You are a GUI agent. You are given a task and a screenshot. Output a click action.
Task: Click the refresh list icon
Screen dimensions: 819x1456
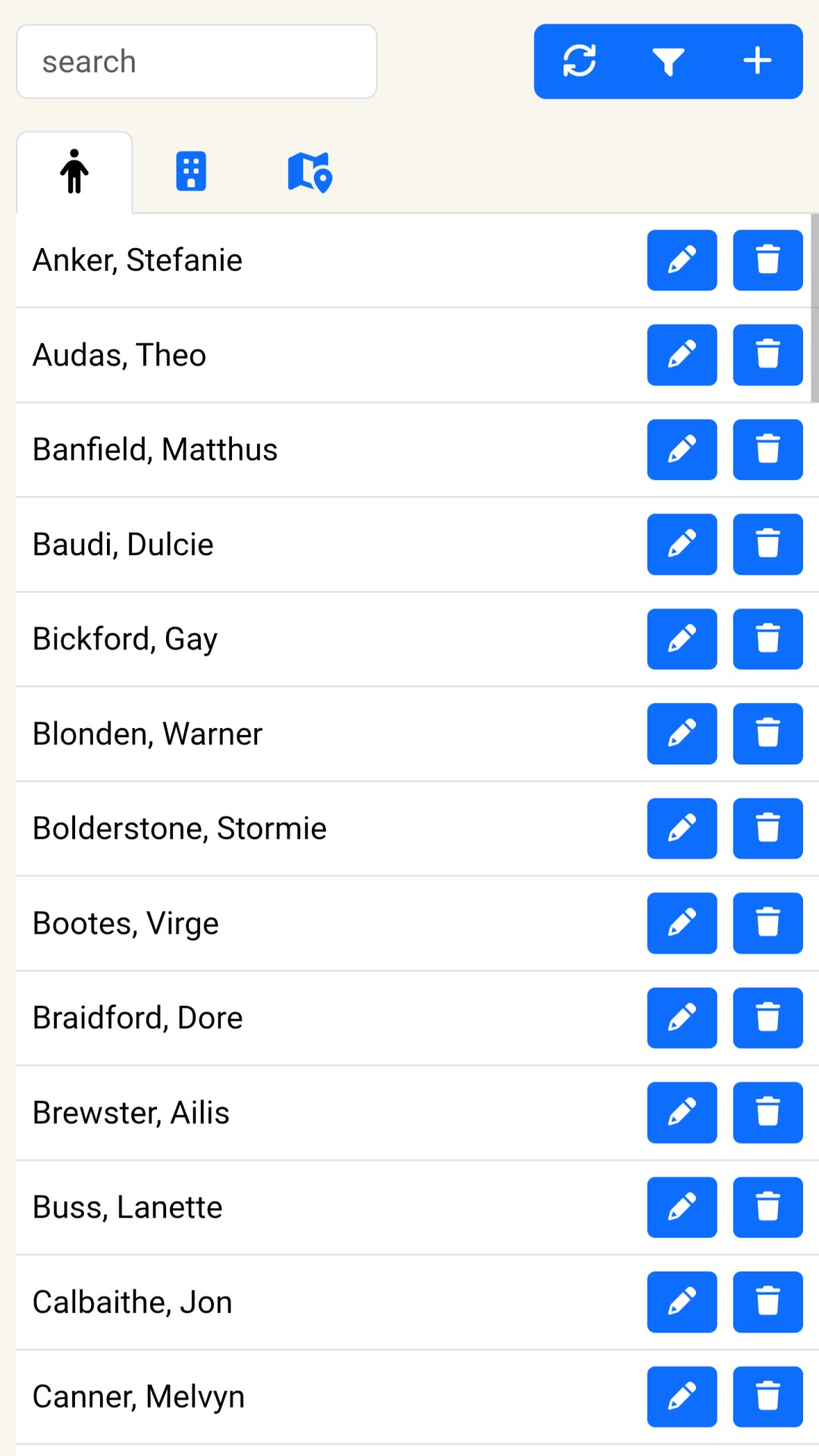579,61
